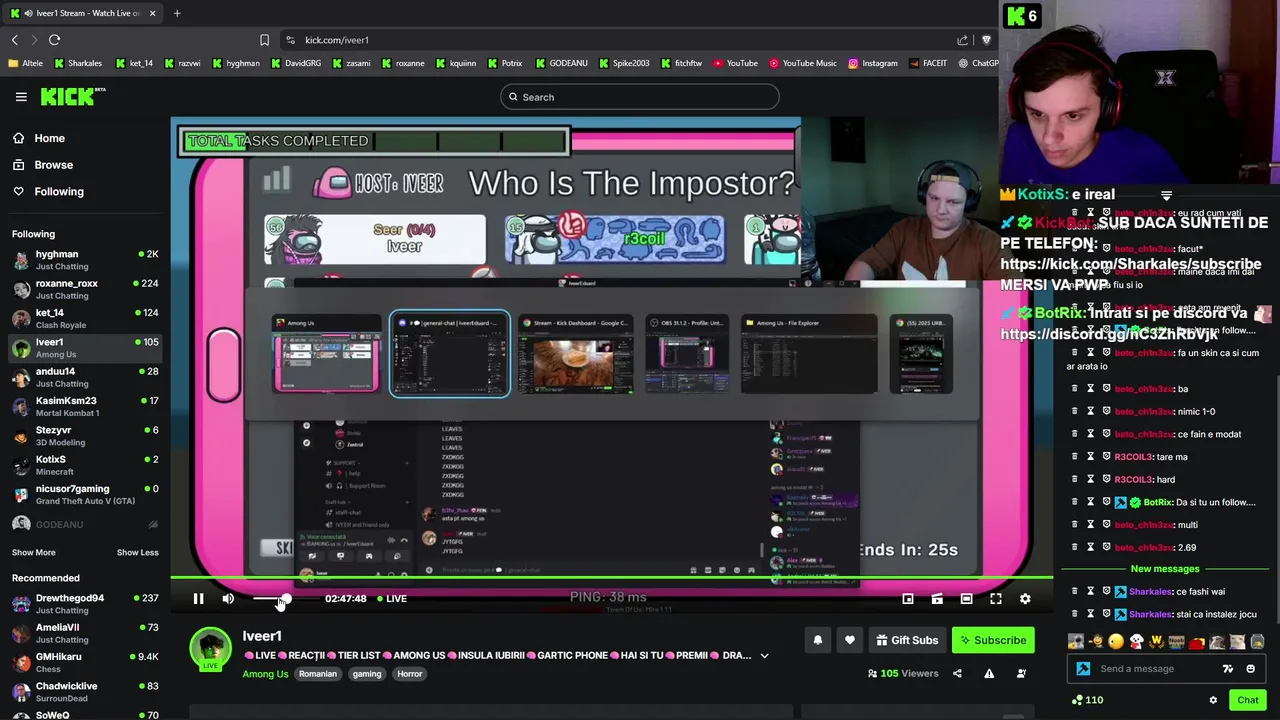The height and width of the screenshot is (720, 1280).
Task: Open the user icon beside report
Action: point(1021,673)
